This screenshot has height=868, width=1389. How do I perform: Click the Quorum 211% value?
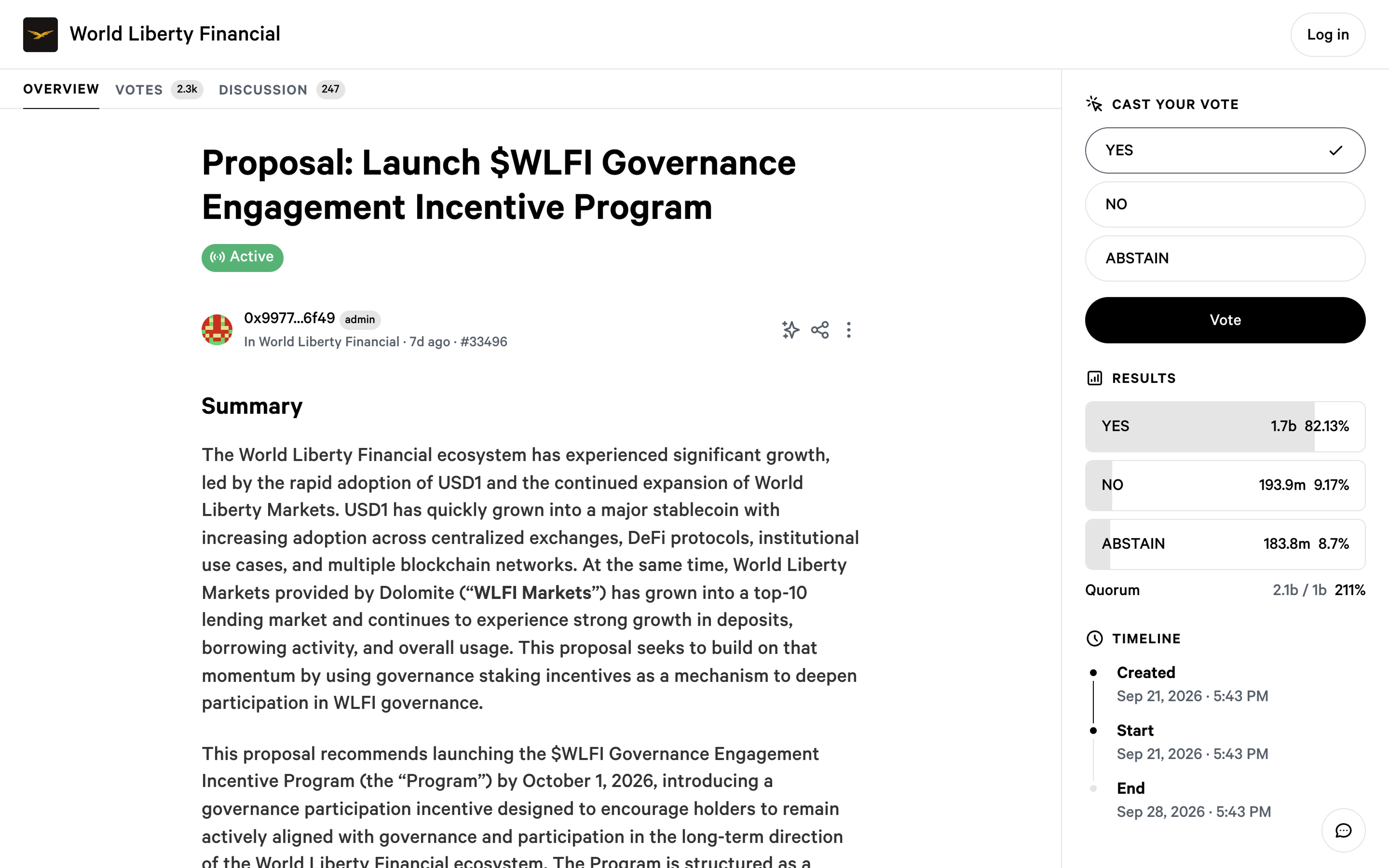pos(1350,590)
